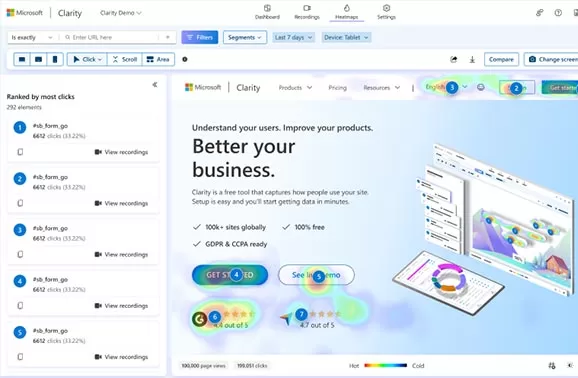Switch to the Scroll heatmap

[x=125, y=59]
